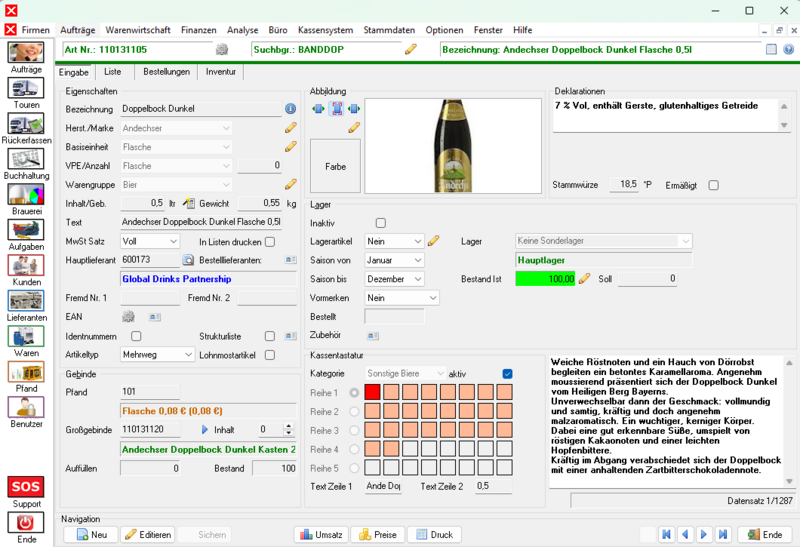Click the blue info icon beside Bezeichnung
Screen dimensions: 800x547
290,109
